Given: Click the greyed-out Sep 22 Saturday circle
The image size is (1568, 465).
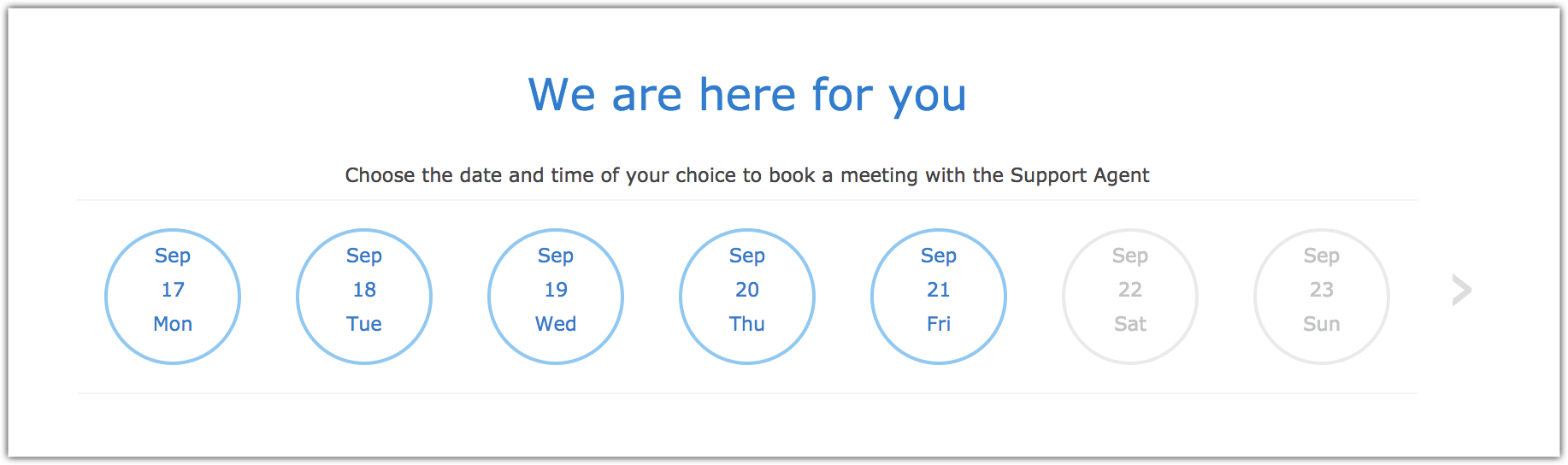Looking at the screenshot, I should 1130,297.
